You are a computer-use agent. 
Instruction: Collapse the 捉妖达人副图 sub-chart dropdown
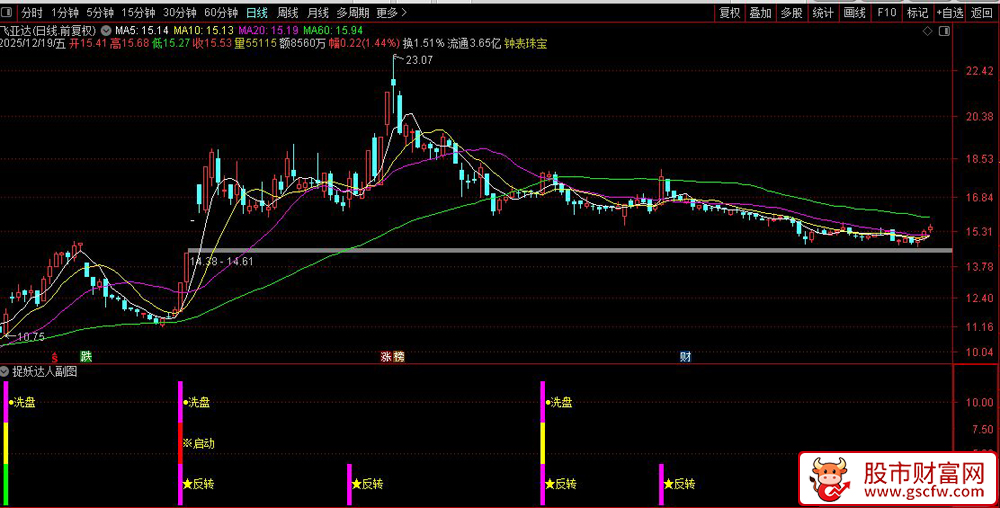click(x=6, y=371)
